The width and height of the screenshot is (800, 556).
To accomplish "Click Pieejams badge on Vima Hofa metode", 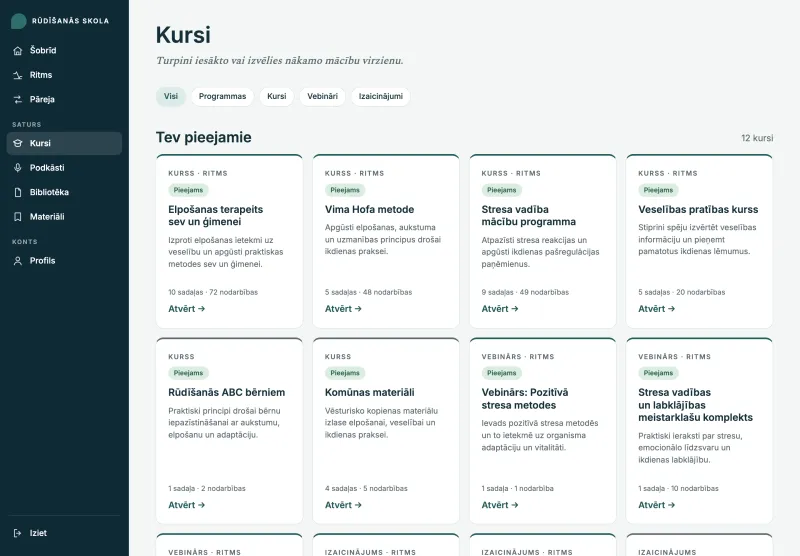I will (345, 190).
